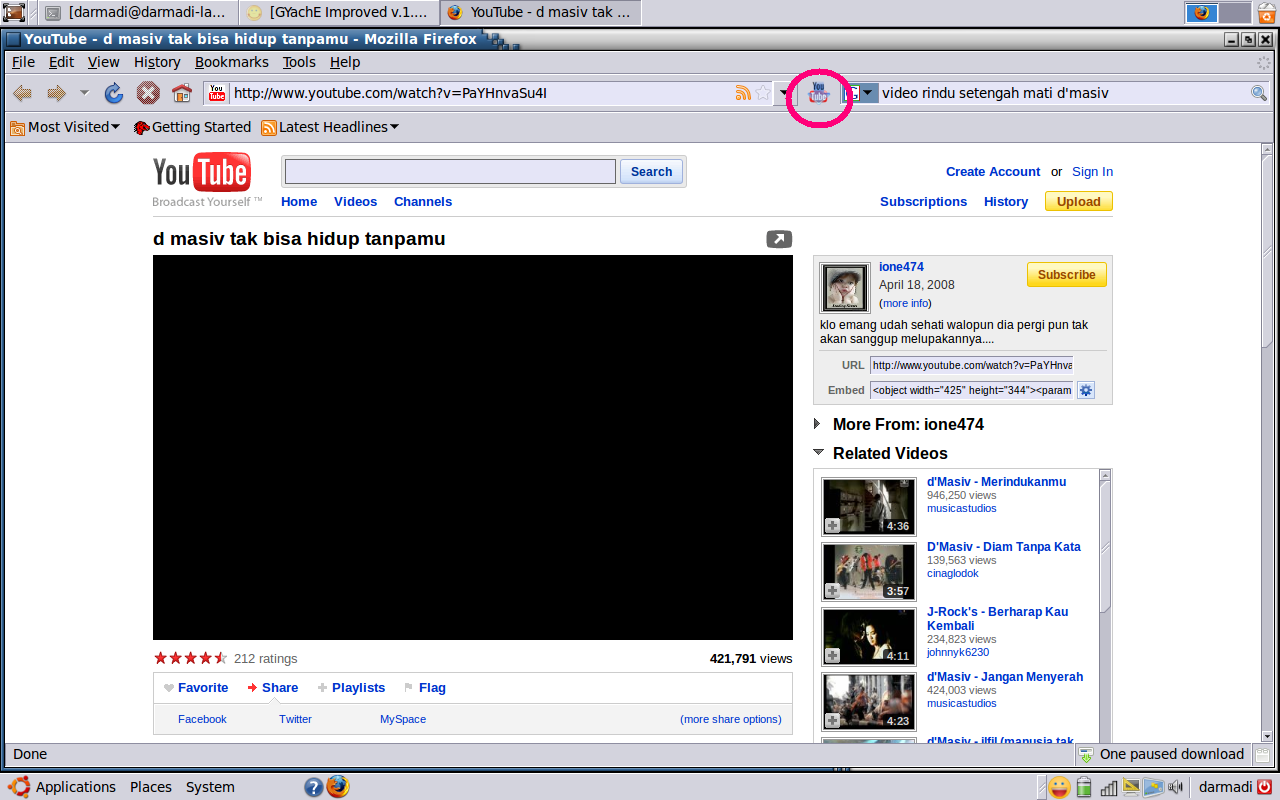Reload the page with the refresh icon
Image resolution: width=1280 pixels, height=800 pixels.
pos(114,93)
